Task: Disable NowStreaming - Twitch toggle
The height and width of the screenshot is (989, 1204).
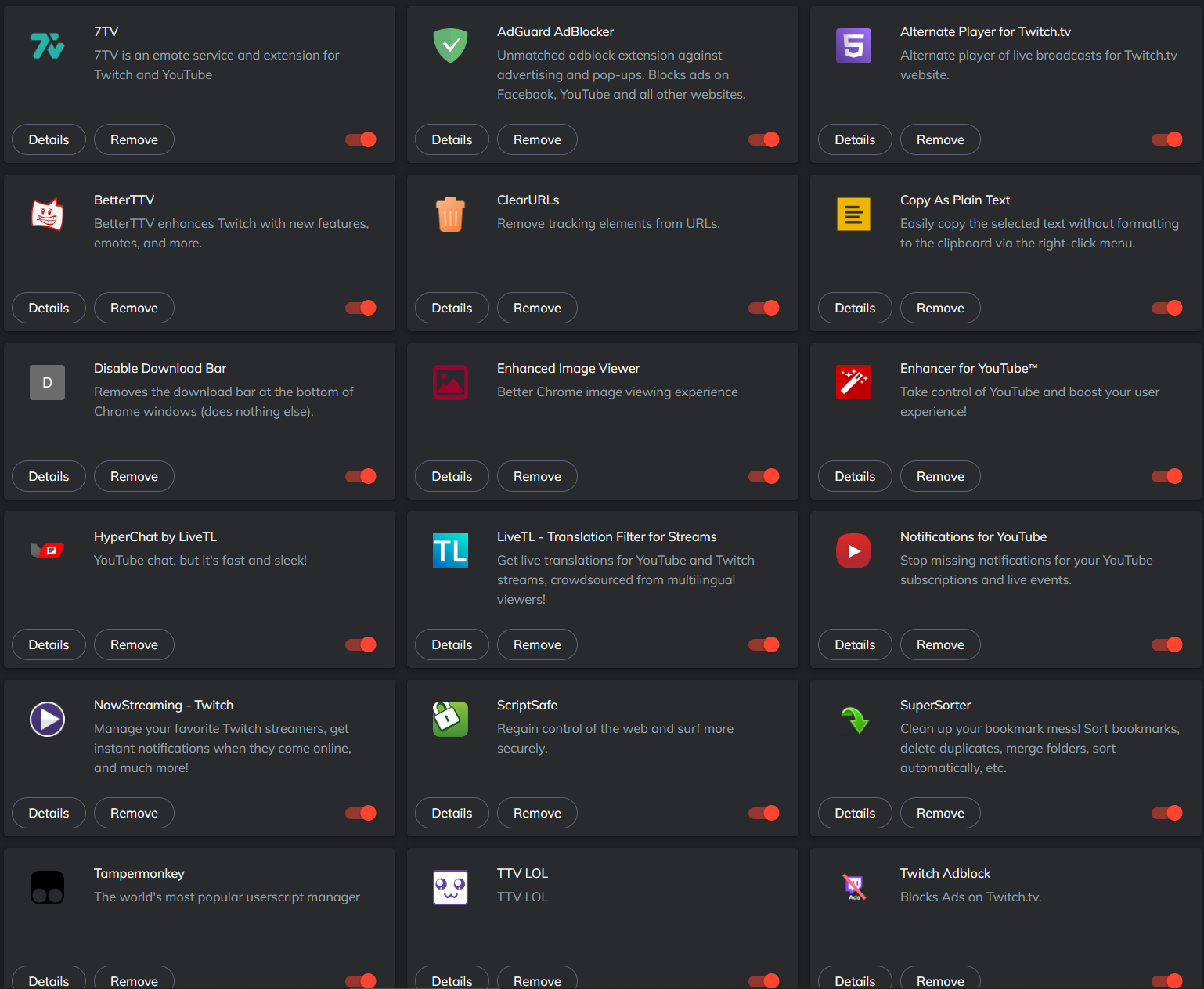Action: tap(361, 813)
